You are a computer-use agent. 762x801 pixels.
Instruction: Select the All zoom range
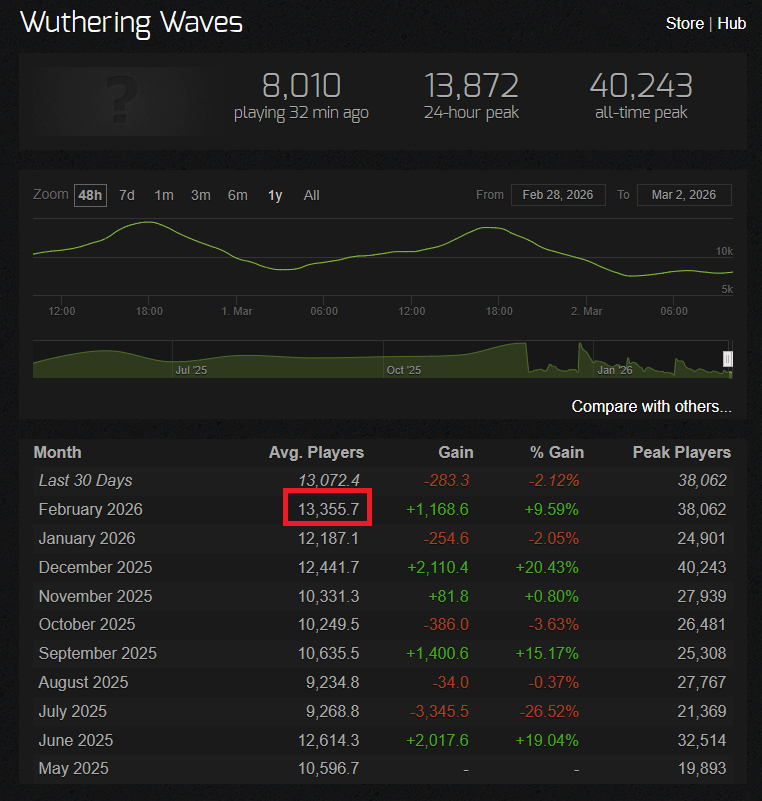click(x=312, y=195)
